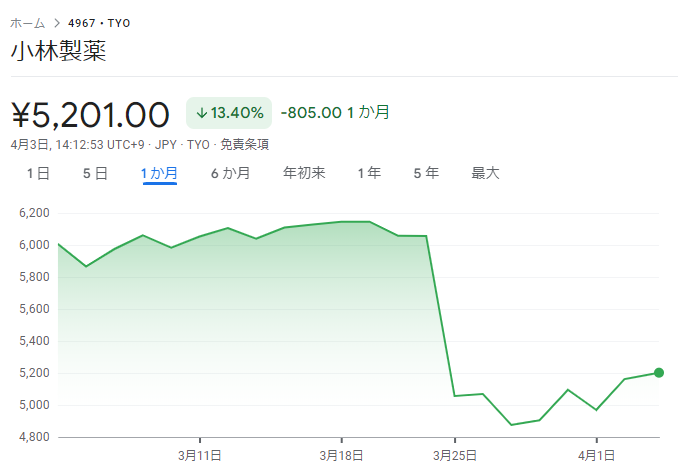Show the 最大 time range
The image size is (678, 471).
pos(485,173)
